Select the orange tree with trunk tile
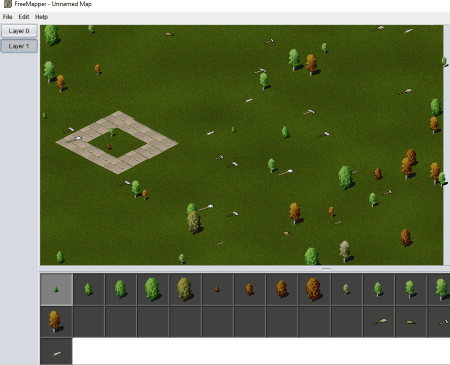This screenshot has width=450, height=365. [56, 322]
